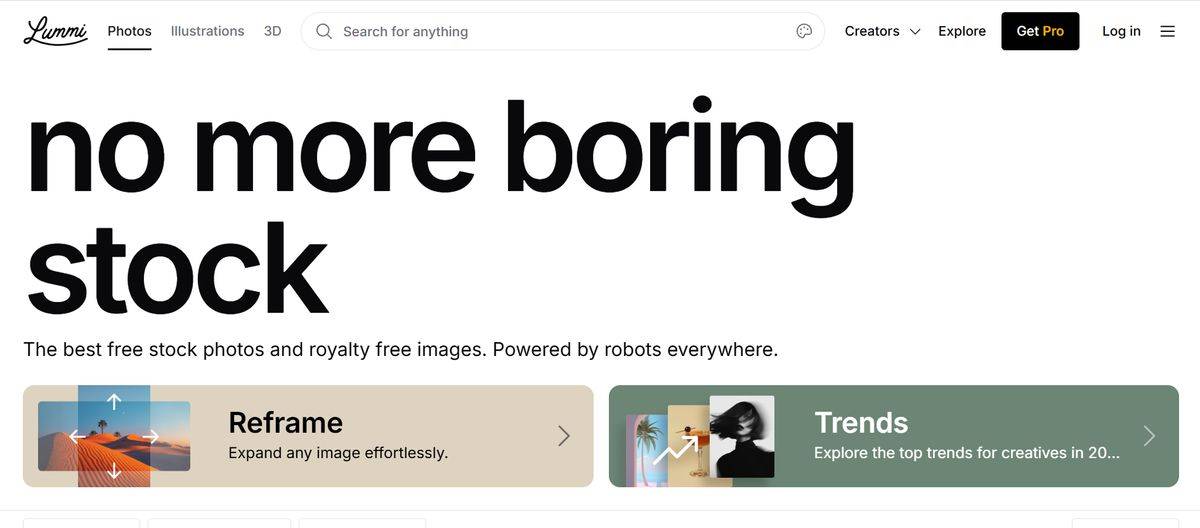Open the Reframe feature card
The image size is (1200, 528).
pyautogui.click(x=308, y=436)
